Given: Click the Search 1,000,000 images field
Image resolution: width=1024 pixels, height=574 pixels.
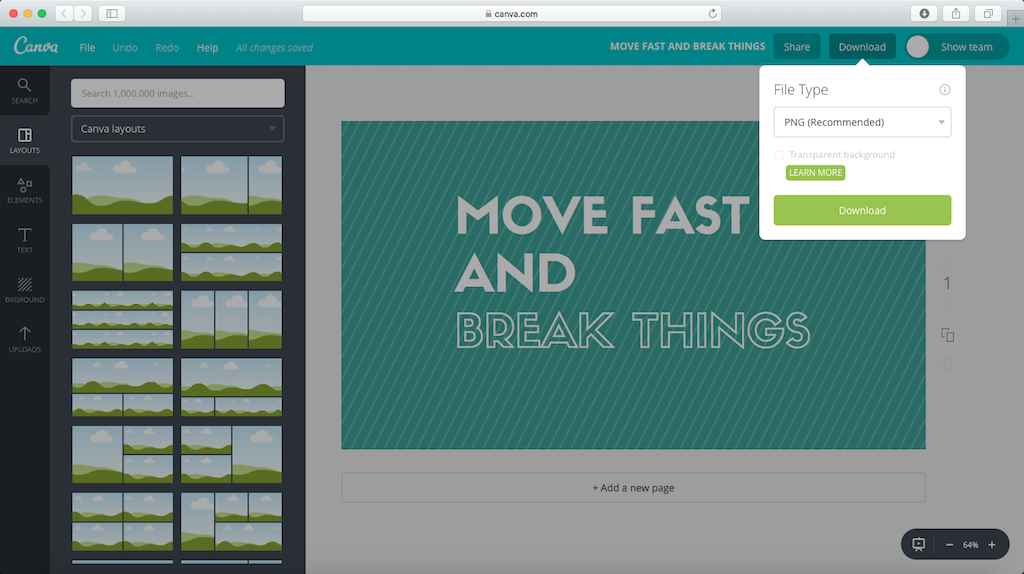Looking at the screenshot, I should [178, 93].
